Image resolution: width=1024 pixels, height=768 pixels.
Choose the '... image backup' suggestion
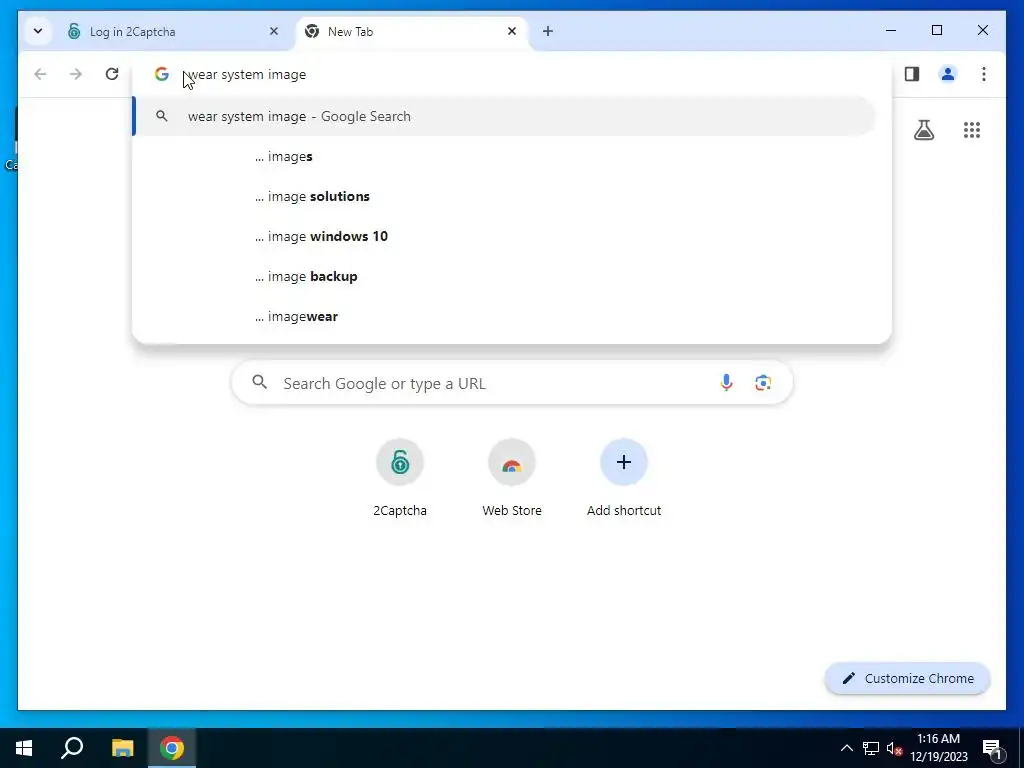pos(504,276)
